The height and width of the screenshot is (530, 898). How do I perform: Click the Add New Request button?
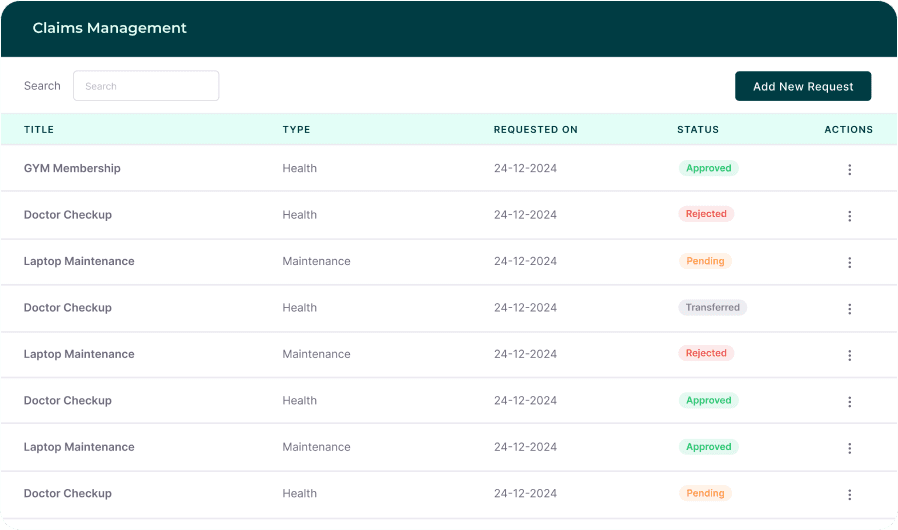tap(802, 86)
